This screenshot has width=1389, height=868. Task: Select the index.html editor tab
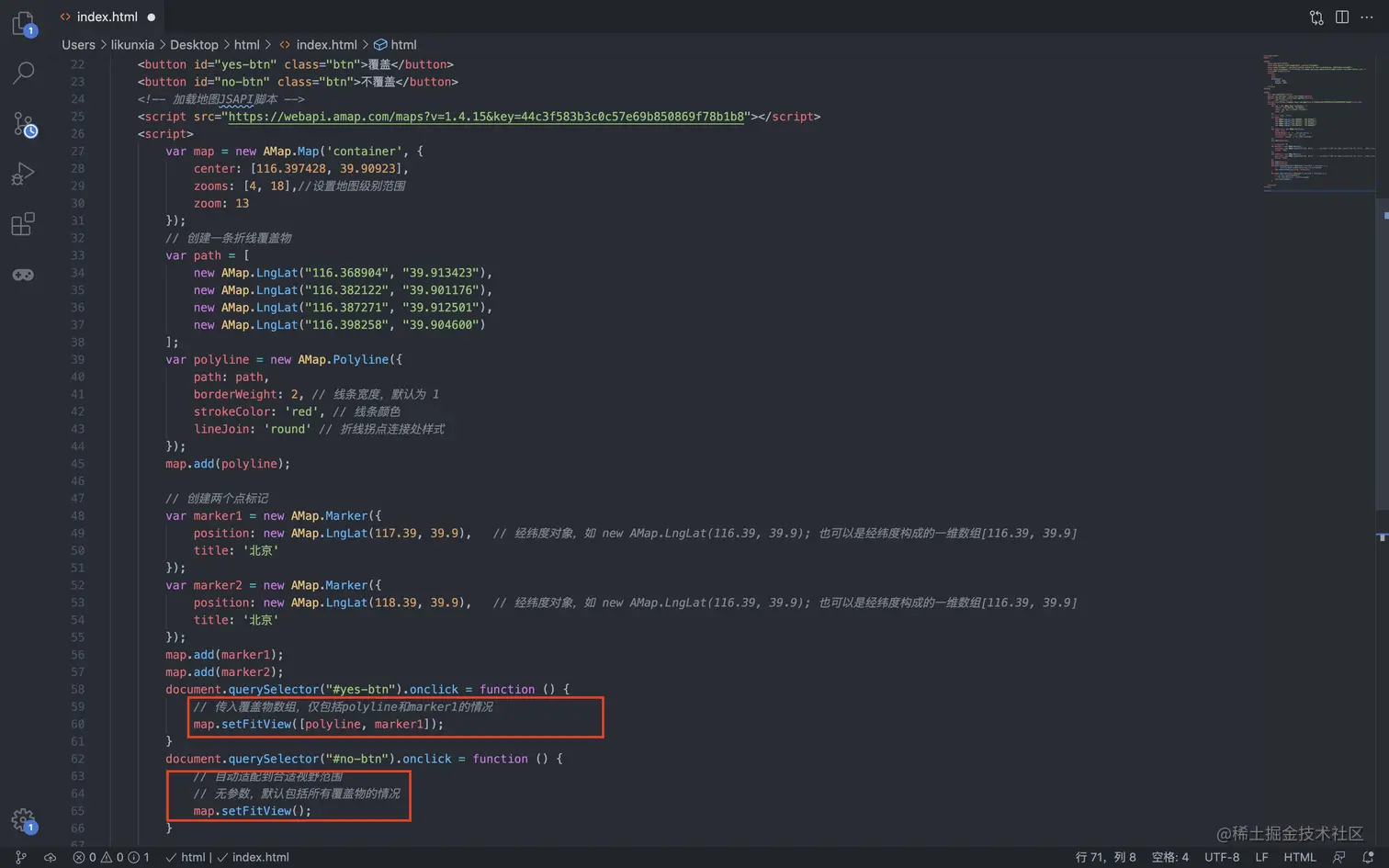[x=107, y=17]
